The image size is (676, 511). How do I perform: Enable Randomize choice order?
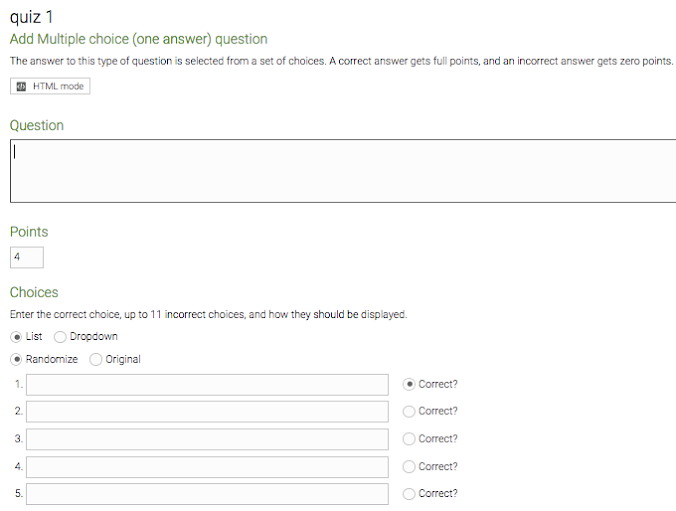(16, 359)
